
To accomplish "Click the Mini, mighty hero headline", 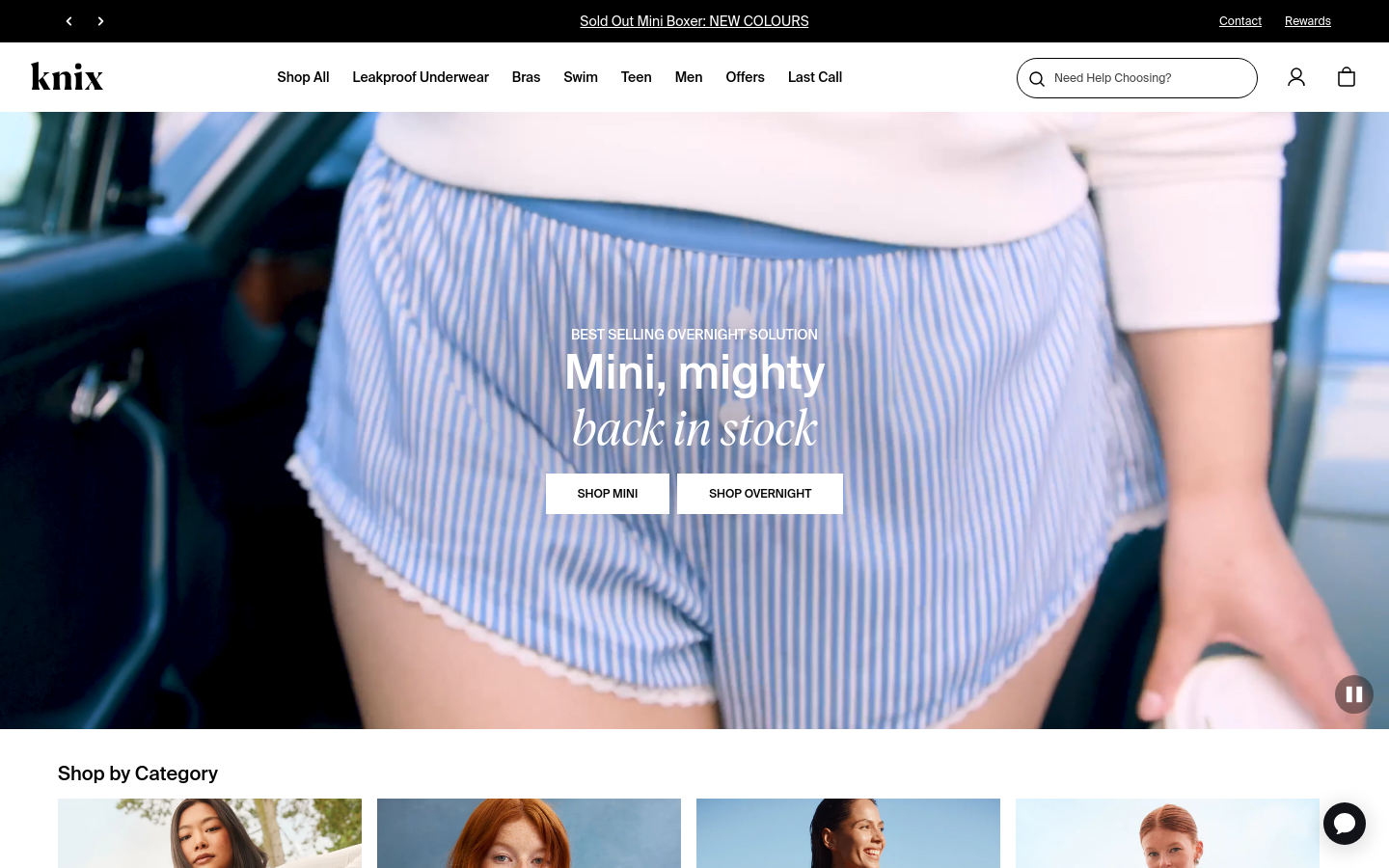I will pos(694,372).
